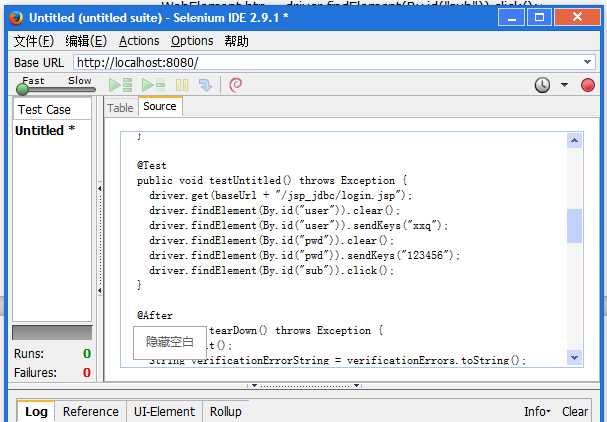Screen dimensions: 607x422
Task: Open the Log tab
Action: (36, 412)
